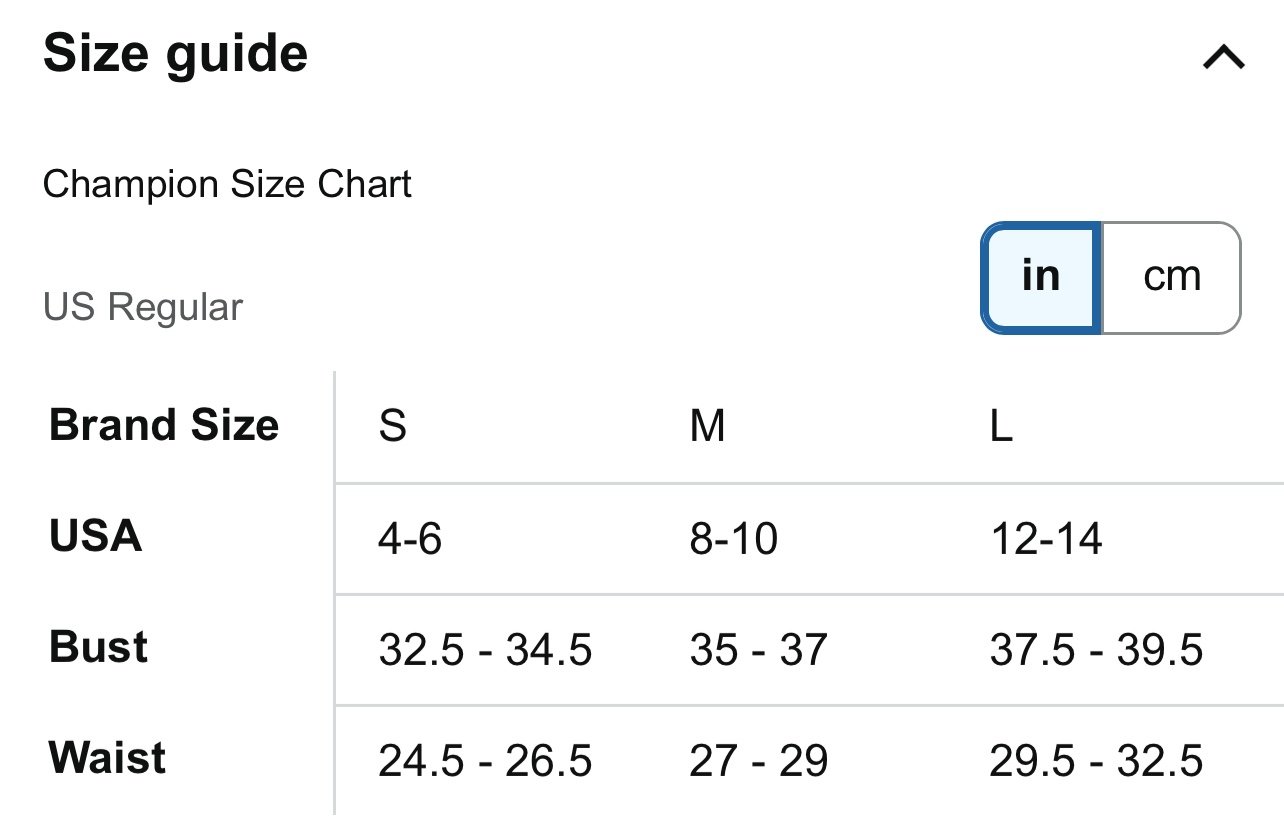The image size is (1284, 823).
Task: Click the Waist row header
Action: pos(107,758)
